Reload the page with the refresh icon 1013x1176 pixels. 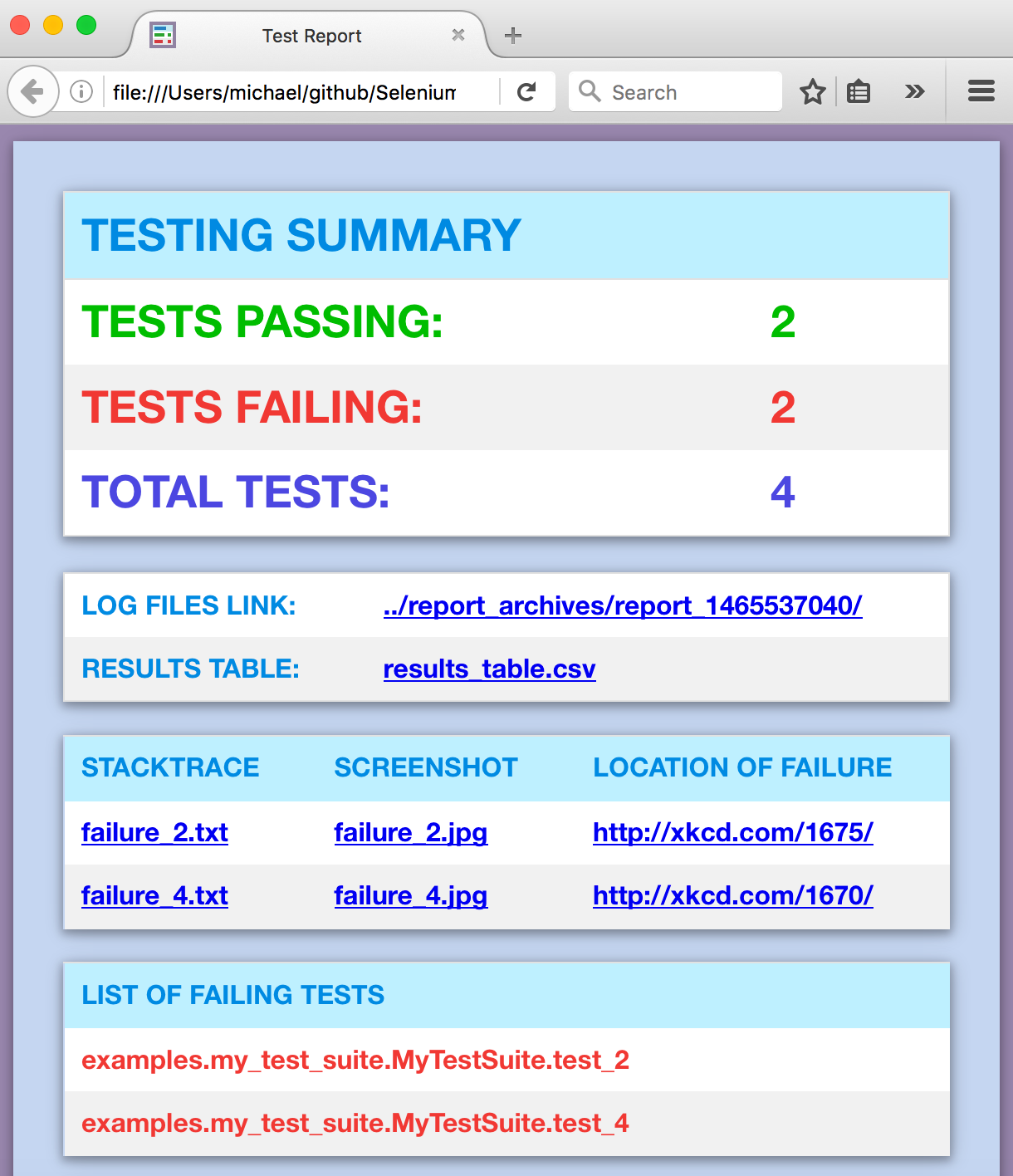pos(526,91)
